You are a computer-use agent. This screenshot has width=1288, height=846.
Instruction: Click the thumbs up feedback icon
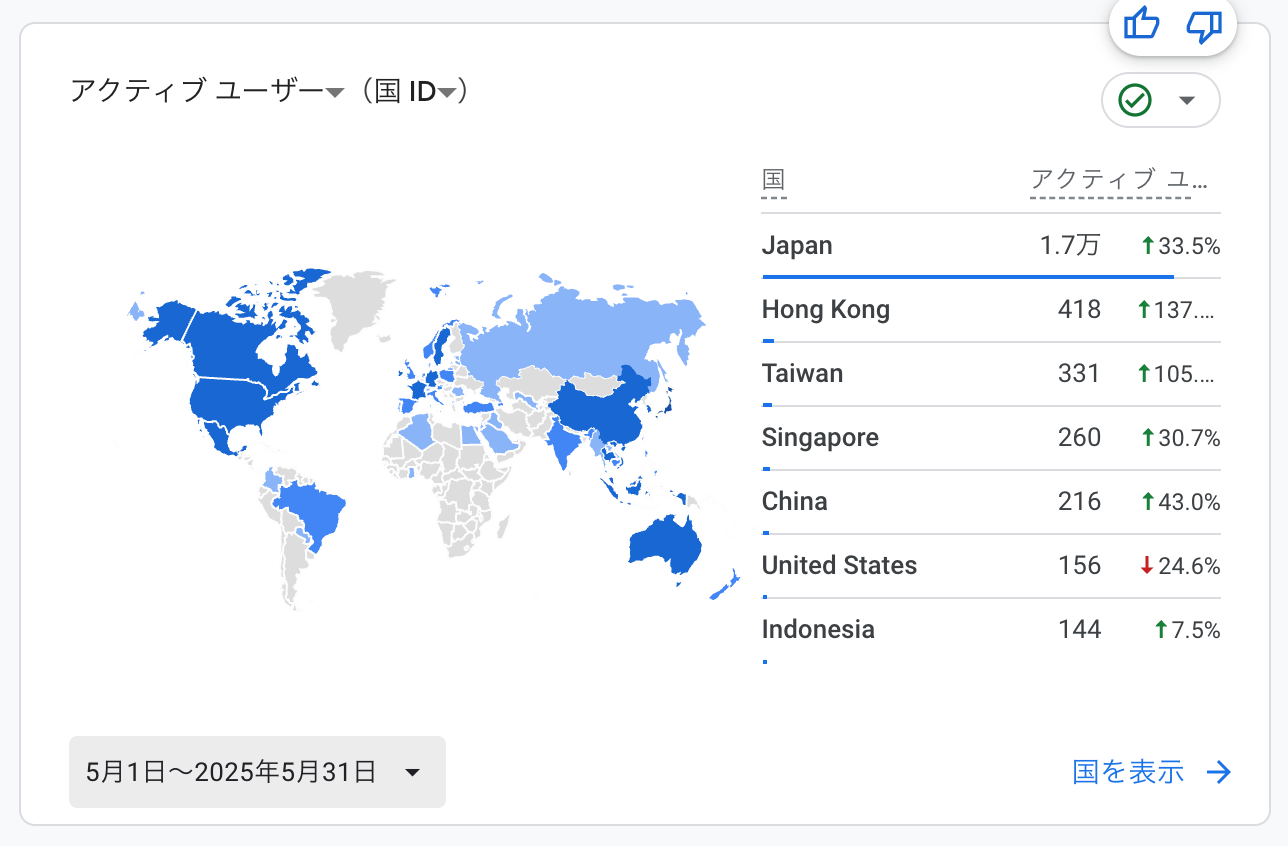[x=1140, y=24]
